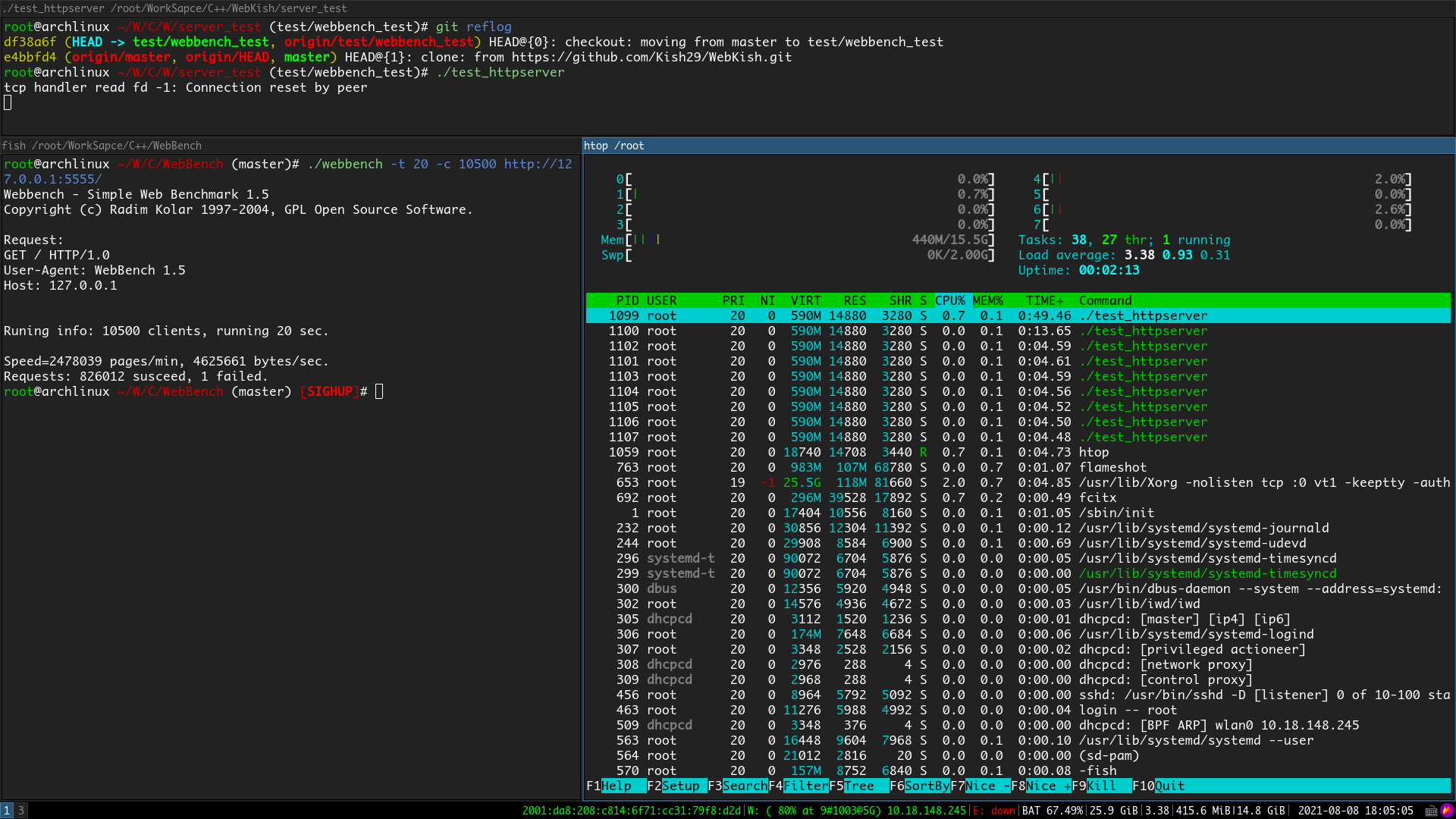Viewport: 1456px width, 819px height.
Task: Sort htop by VIRT column header
Action: coord(805,300)
